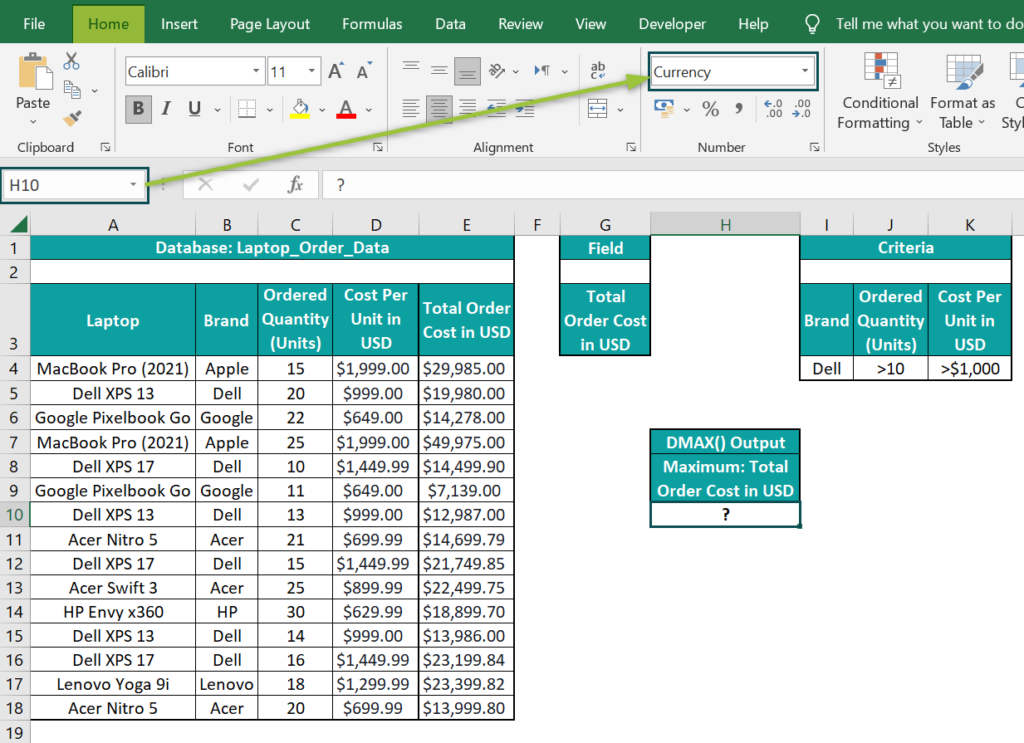The image size is (1024, 743).
Task: Click the Insert Function (fx) button
Action: coord(299,184)
